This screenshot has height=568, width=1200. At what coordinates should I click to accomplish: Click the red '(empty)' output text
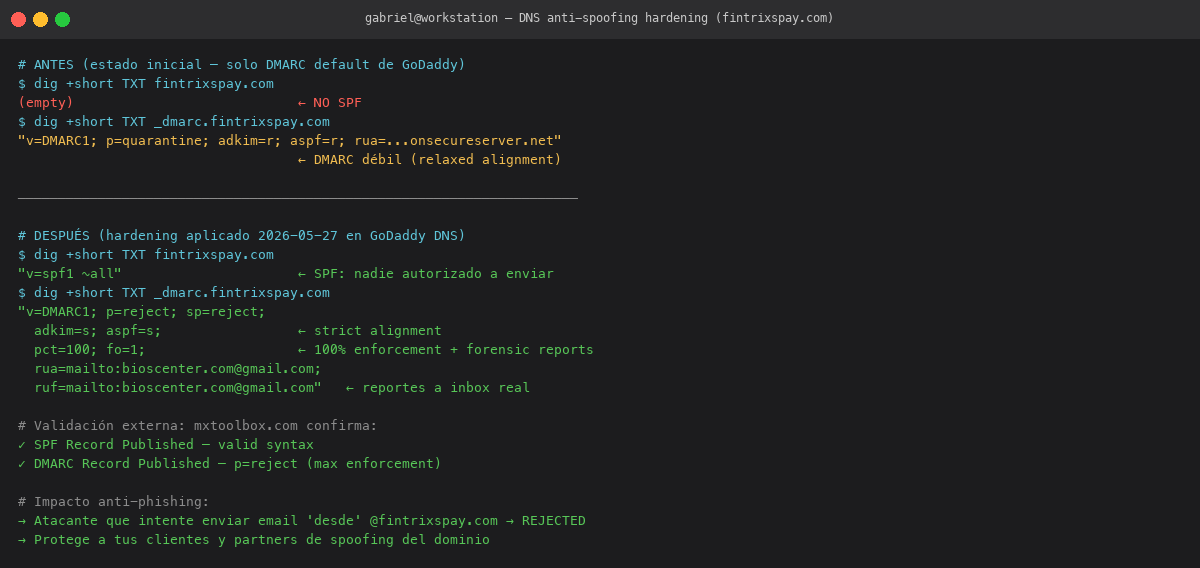coord(46,103)
